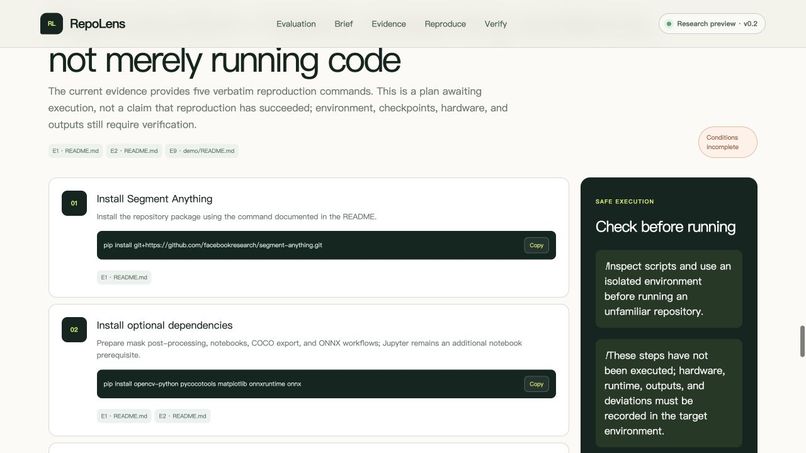Select the segment-anything pip install code block
Viewport: 806px width, 453px height.
click(326, 245)
